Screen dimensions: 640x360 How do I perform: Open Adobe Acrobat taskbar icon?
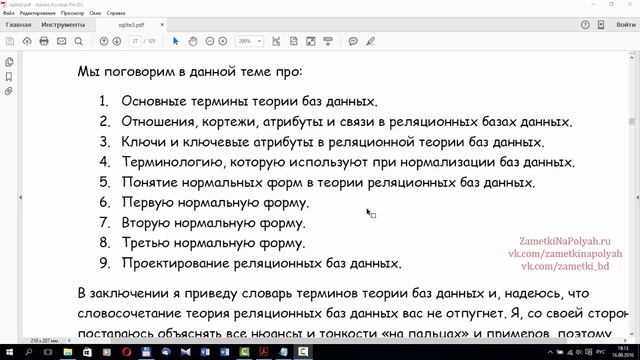[x=264, y=352]
